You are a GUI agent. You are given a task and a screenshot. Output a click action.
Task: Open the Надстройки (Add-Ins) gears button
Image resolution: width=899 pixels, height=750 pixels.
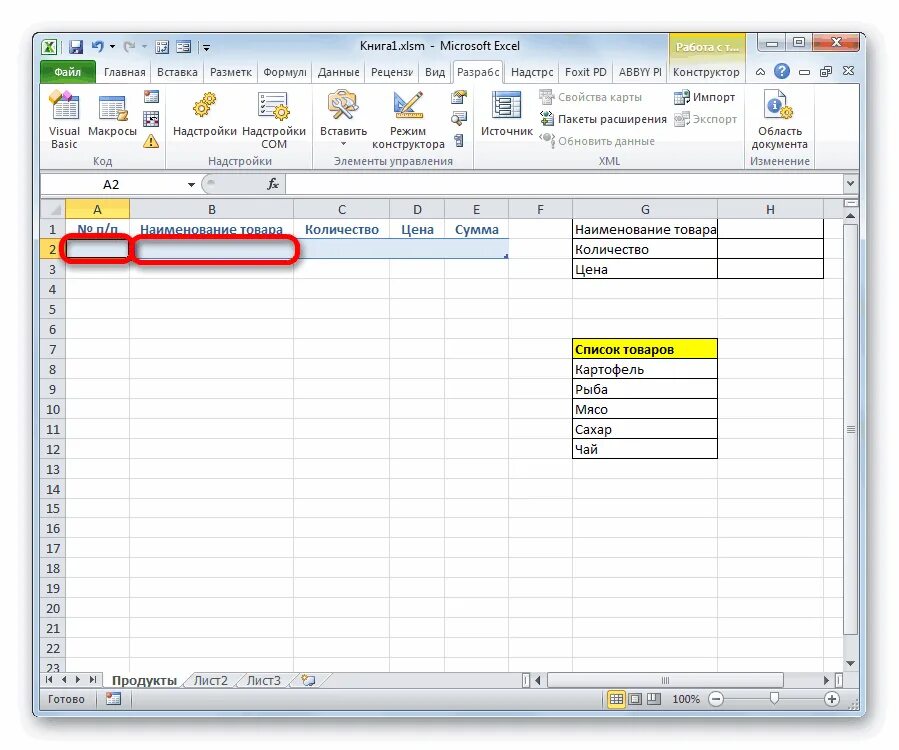(205, 115)
